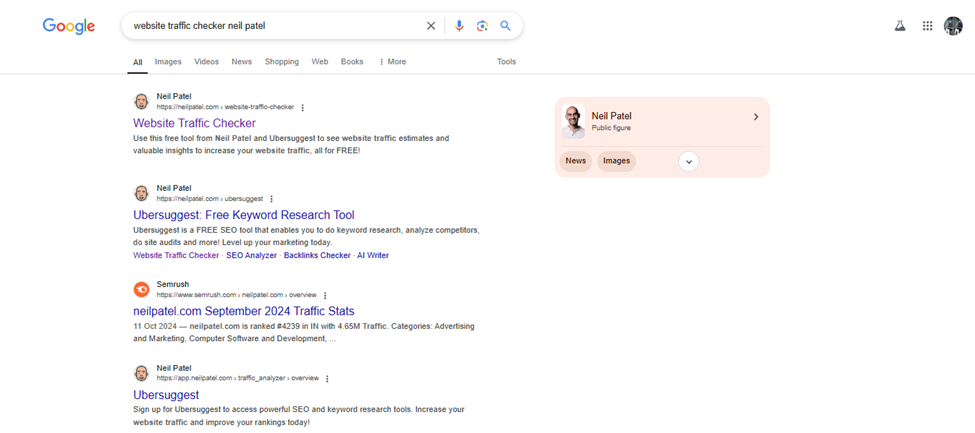This screenshot has width=975, height=433.
Task: Open the Website Traffic Checker result title
Action: click(x=194, y=123)
